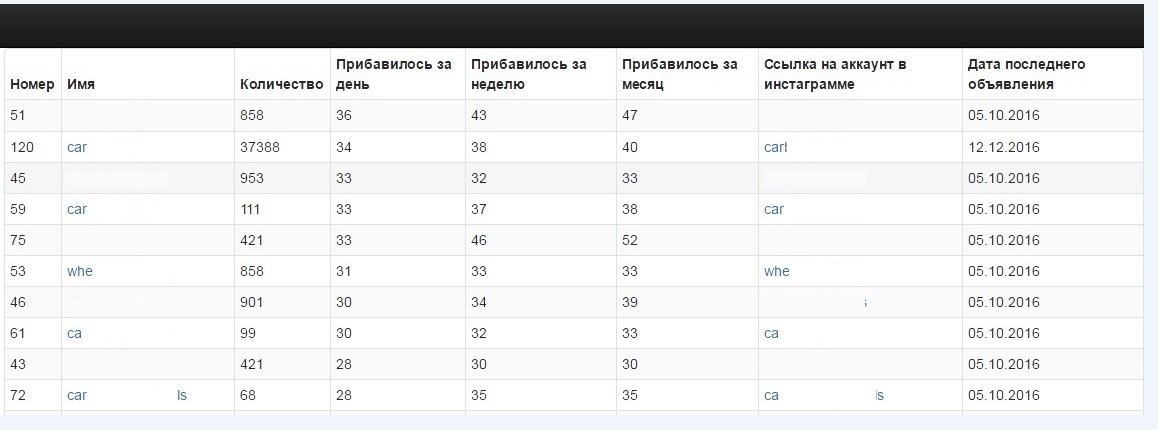This screenshot has height=430, width=1158.
Task: Select the 12.12.2016 date cell
Action: [x=1004, y=147]
